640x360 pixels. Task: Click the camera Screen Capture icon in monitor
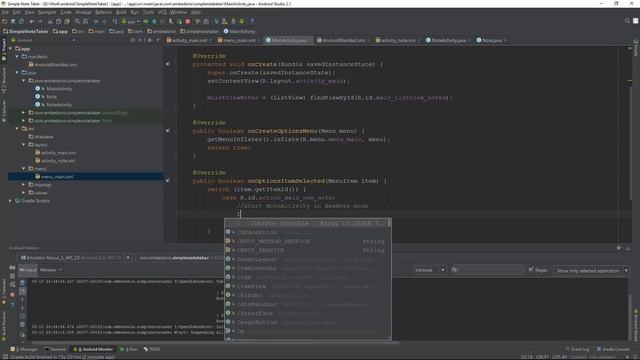tap(12, 268)
